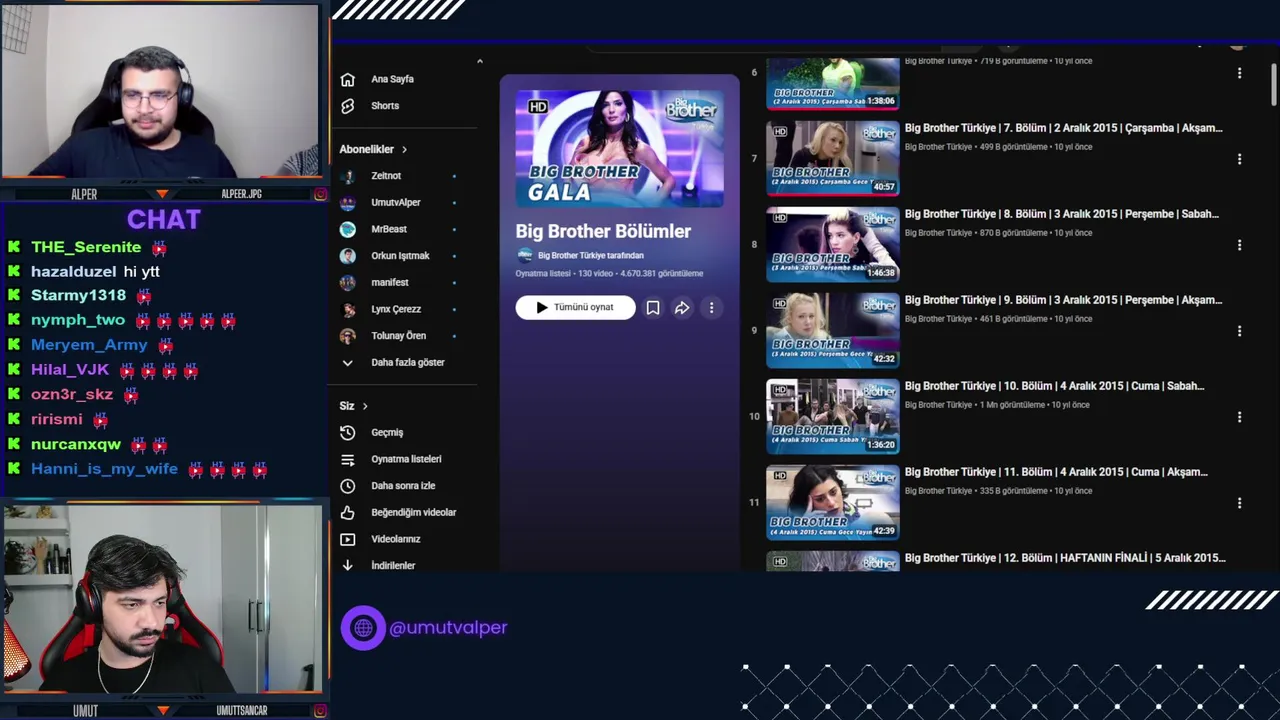1280x720 pixels.
Task: Open MrBeast channel avatar
Action: tap(347, 229)
